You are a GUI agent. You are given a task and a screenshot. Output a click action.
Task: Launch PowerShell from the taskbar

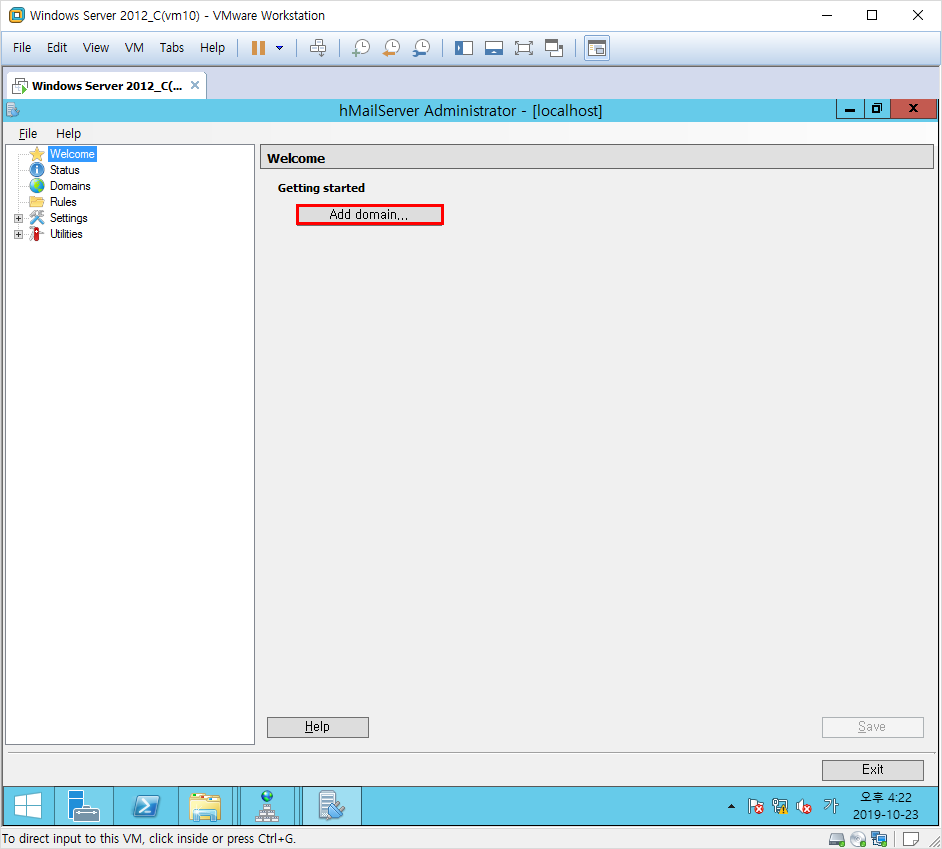[x=146, y=806]
